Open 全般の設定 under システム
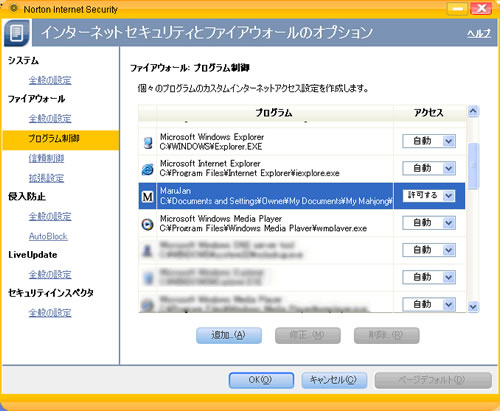Screen dimensions: 500x411 (x=50, y=80)
